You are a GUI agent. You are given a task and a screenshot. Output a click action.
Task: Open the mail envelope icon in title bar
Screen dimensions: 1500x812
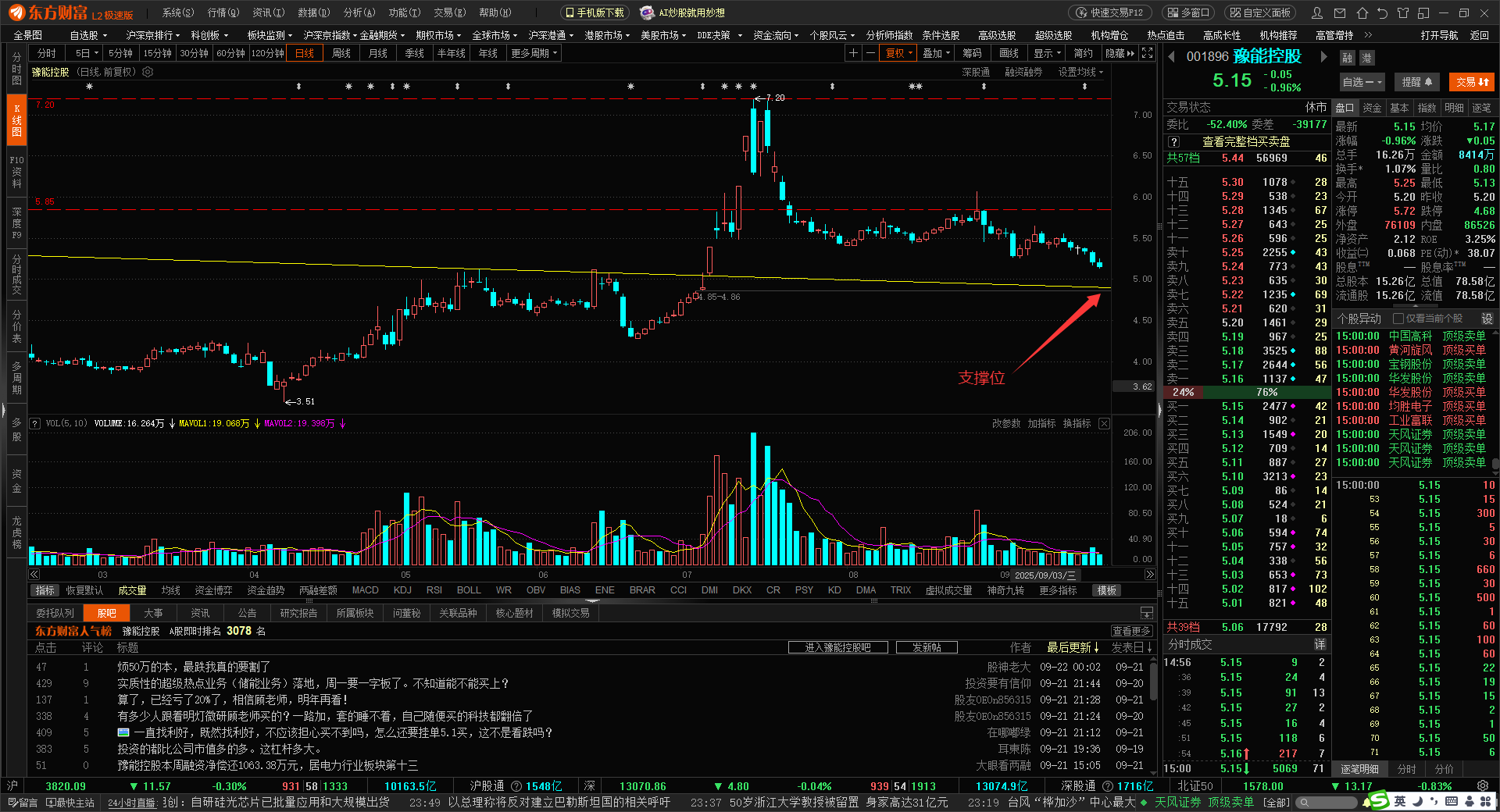click(1340, 13)
